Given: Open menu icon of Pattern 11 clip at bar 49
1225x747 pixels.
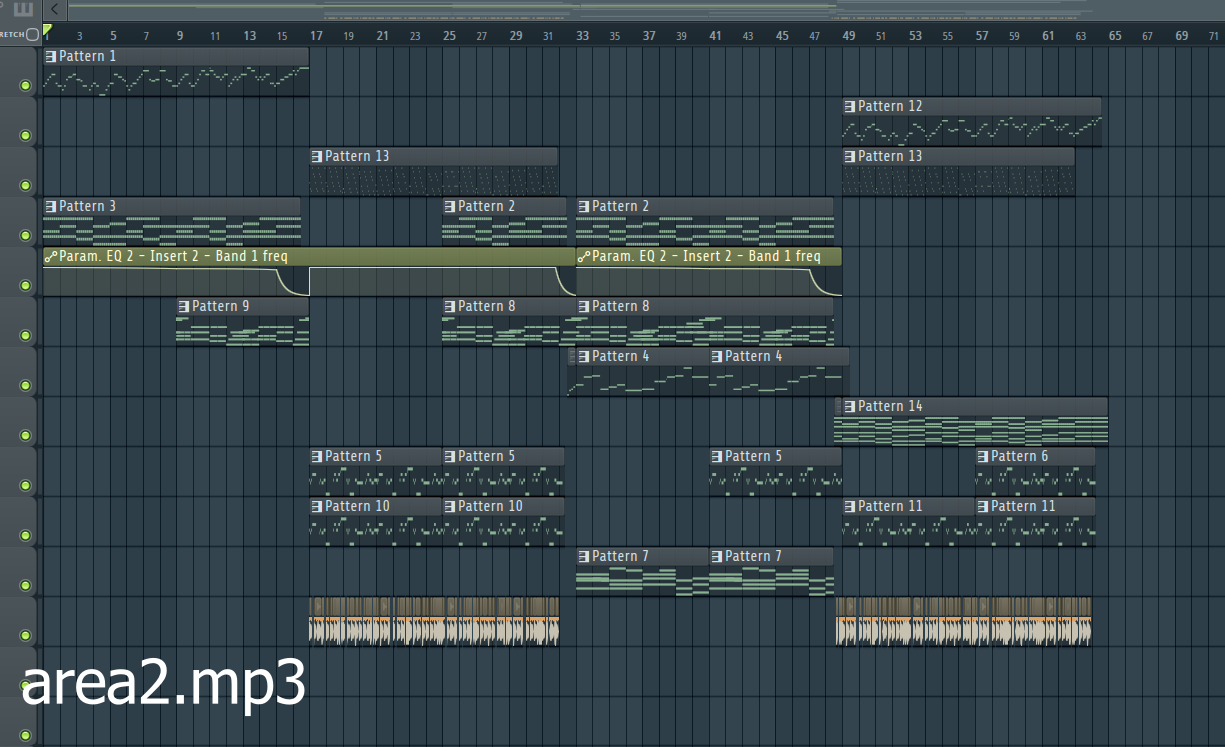Looking at the screenshot, I should point(850,506).
